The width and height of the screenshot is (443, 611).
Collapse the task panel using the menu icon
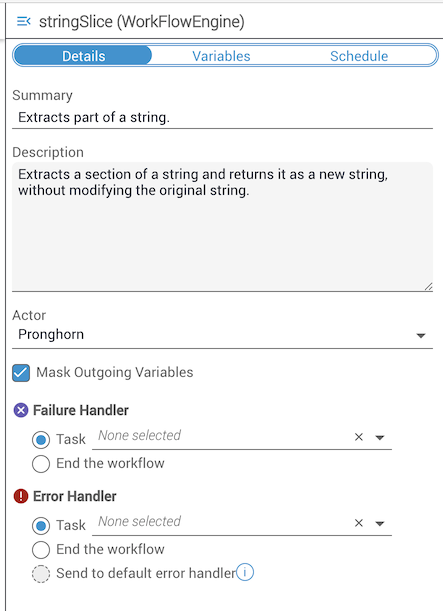pyautogui.click(x=24, y=21)
